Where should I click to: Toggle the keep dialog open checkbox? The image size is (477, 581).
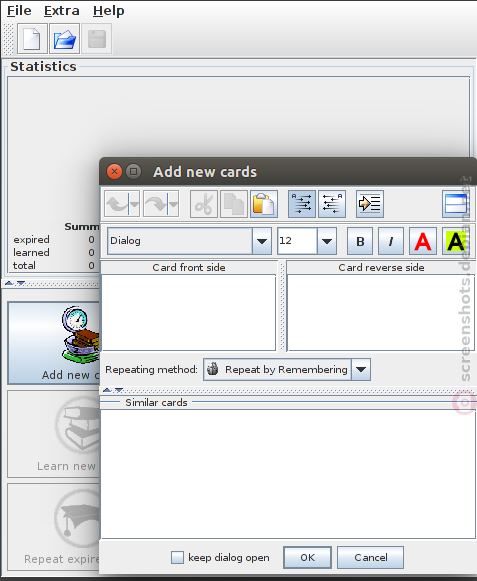[x=177, y=557]
